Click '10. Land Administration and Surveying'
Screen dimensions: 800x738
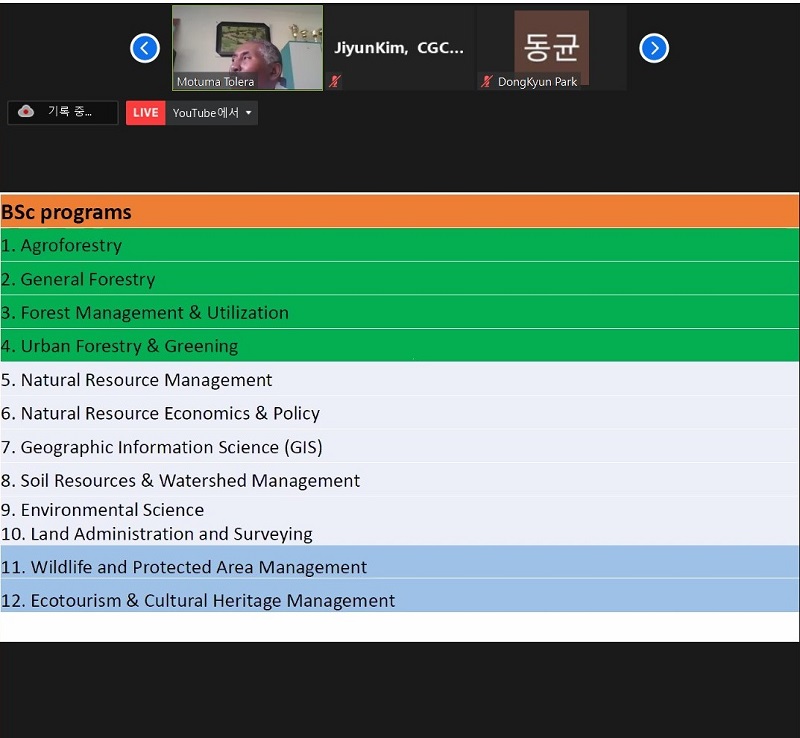[x=157, y=534]
